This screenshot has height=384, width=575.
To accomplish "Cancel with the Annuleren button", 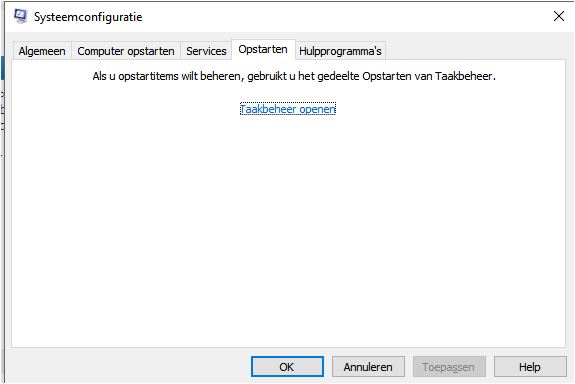I will tap(368, 367).
